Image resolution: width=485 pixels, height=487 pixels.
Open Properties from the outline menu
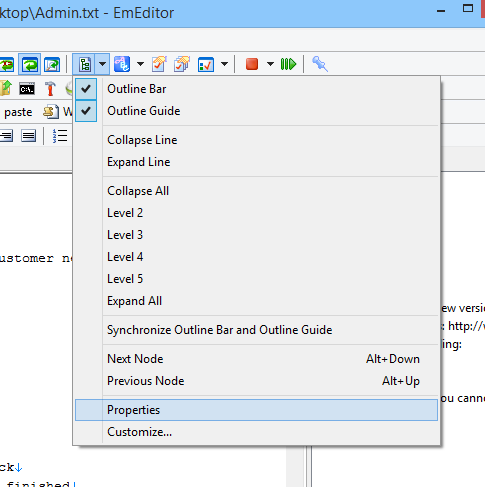point(256,410)
